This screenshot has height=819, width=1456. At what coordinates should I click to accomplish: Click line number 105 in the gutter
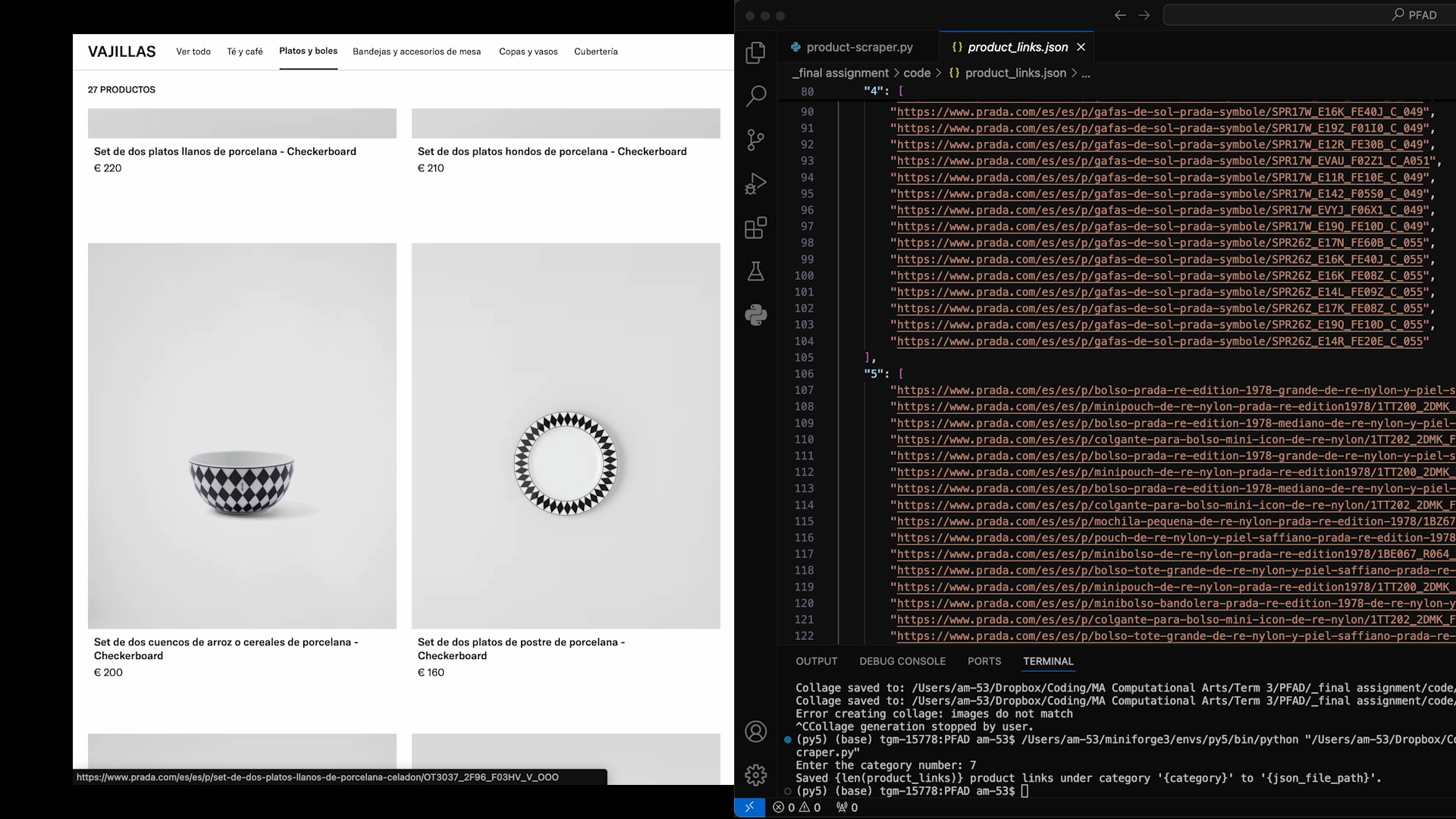[x=804, y=357]
